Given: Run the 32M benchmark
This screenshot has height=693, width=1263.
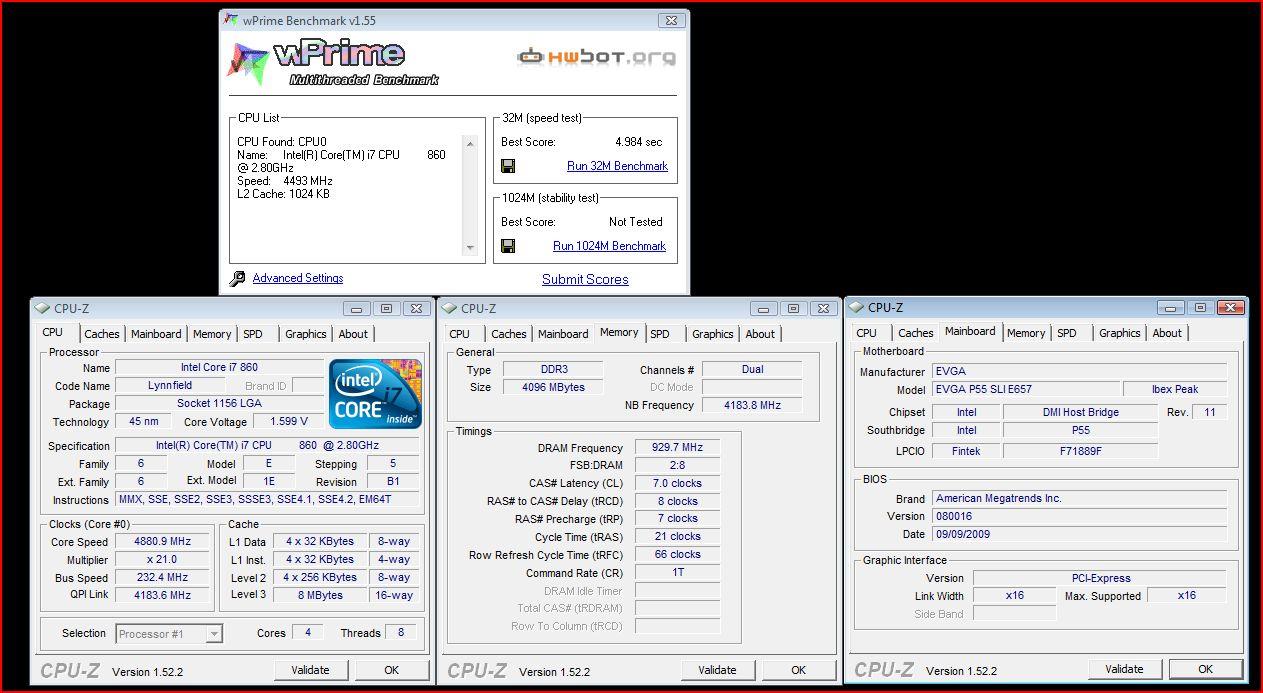Looking at the screenshot, I should click(x=617, y=166).
